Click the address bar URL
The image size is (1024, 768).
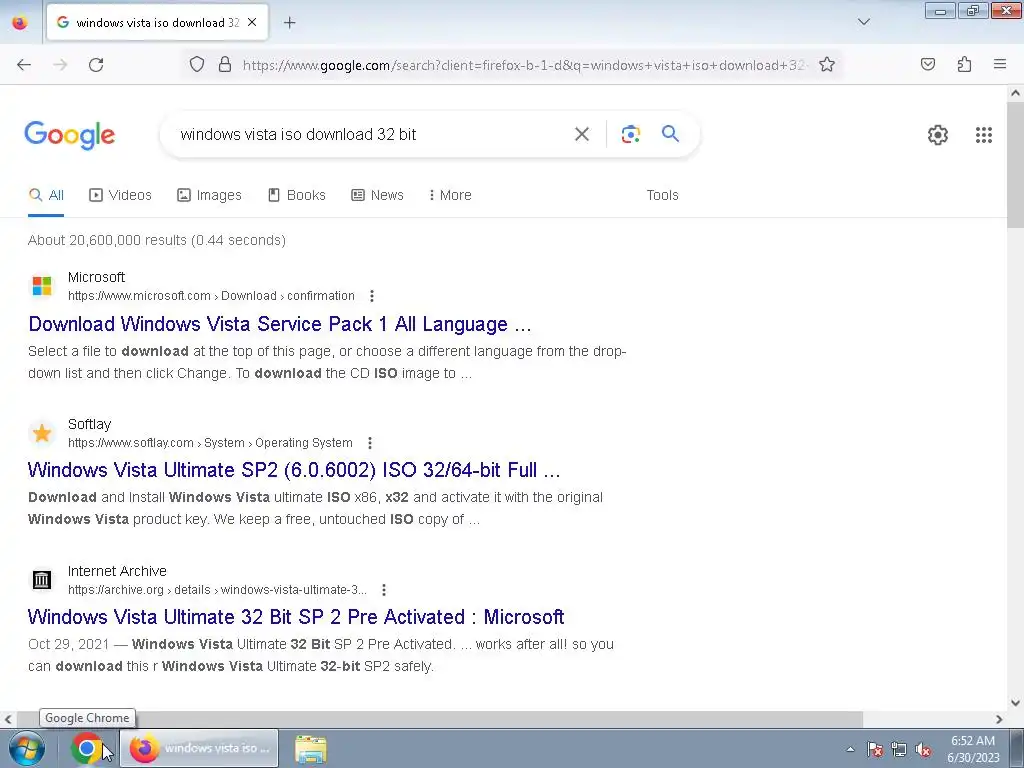coord(526,65)
